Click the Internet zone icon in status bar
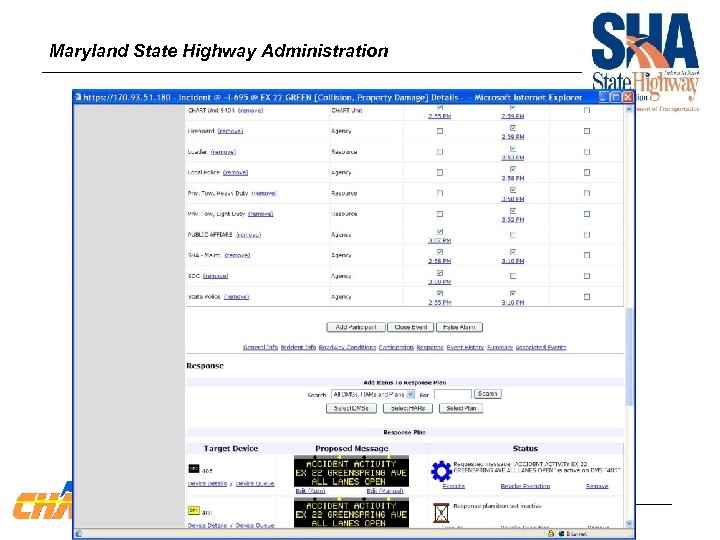The image size is (720, 540). coord(561,534)
